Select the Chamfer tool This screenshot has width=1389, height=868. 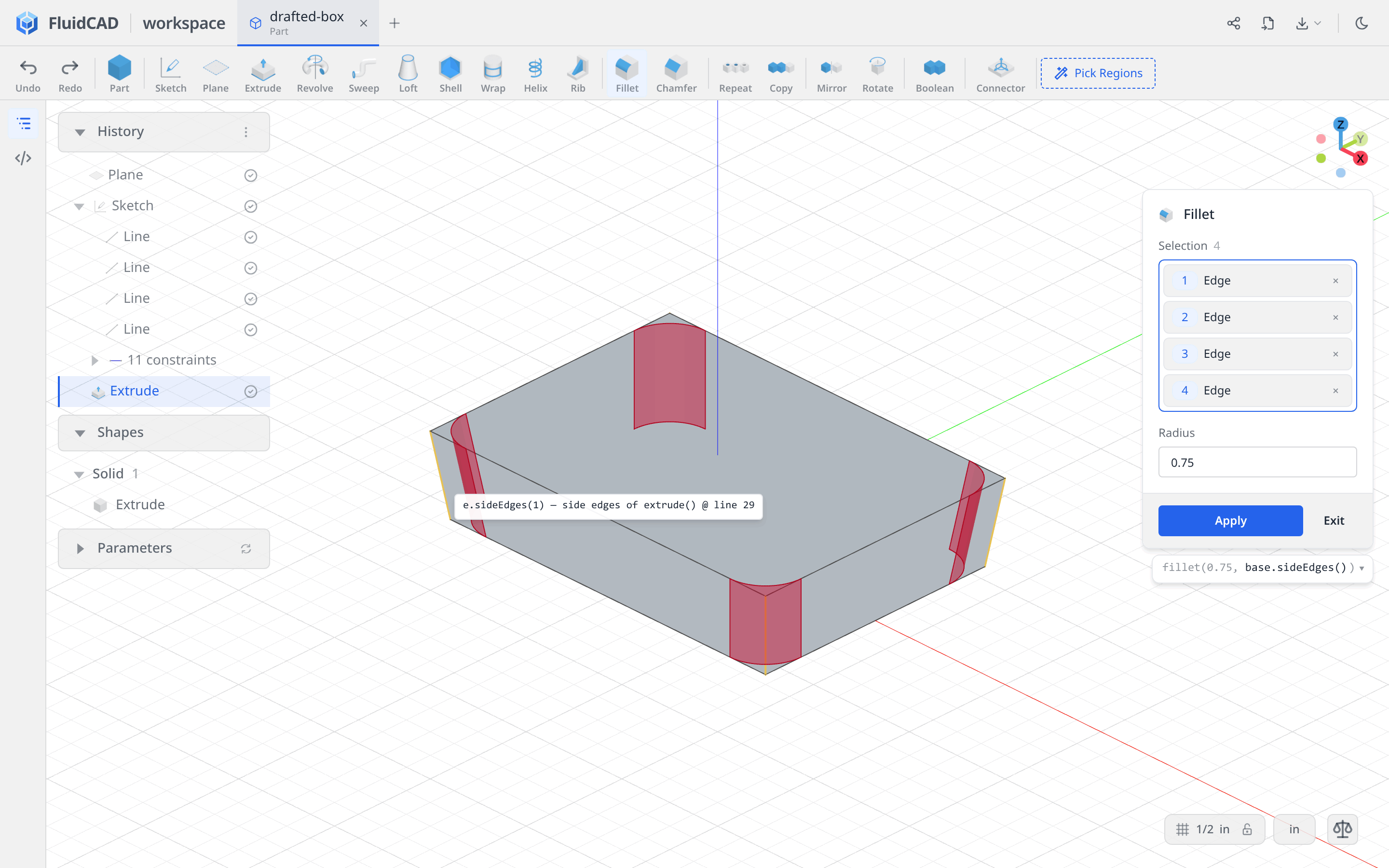[x=676, y=73]
